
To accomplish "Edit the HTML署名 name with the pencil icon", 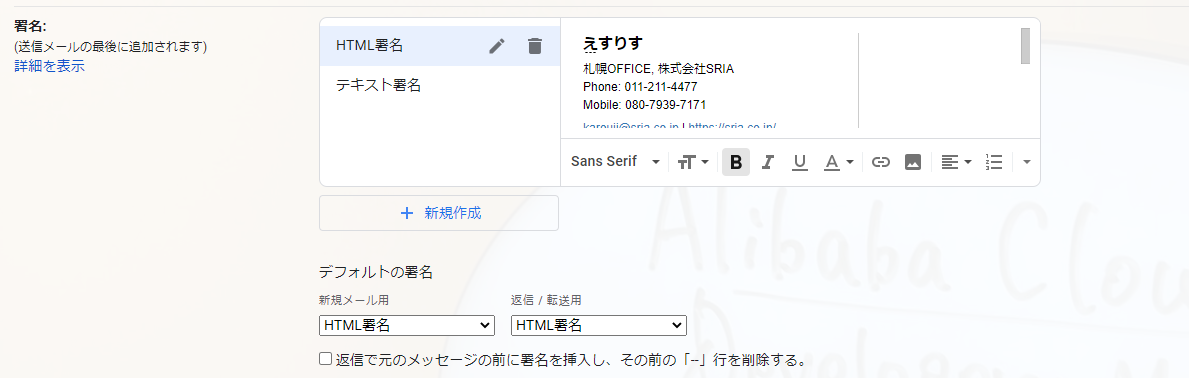I will click(x=497, y=46).
